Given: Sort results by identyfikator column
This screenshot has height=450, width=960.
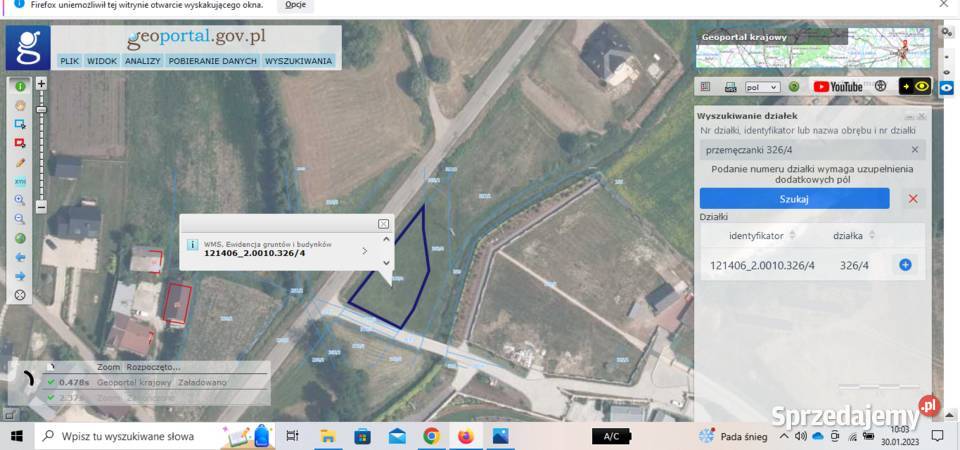Looking at the screenshot, I should [763, 235].
